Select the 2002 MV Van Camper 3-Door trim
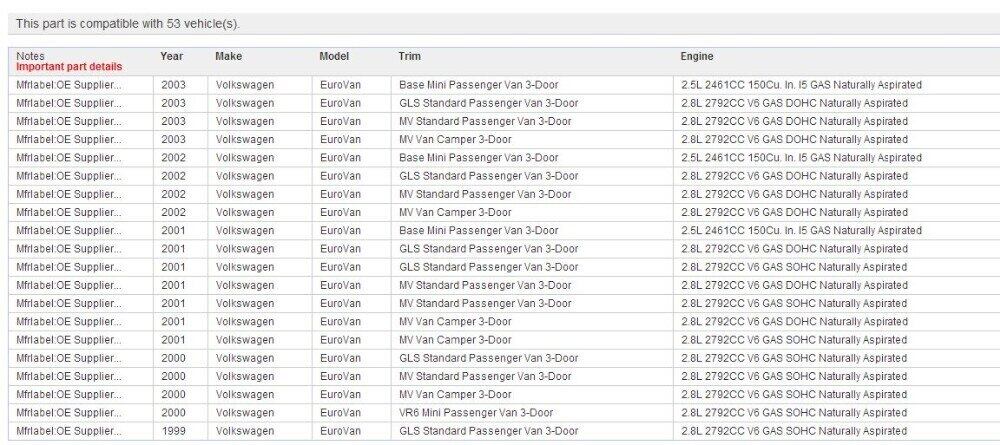Image resolution: width=1000 pixels, height=445 pixels. [455, 212]
